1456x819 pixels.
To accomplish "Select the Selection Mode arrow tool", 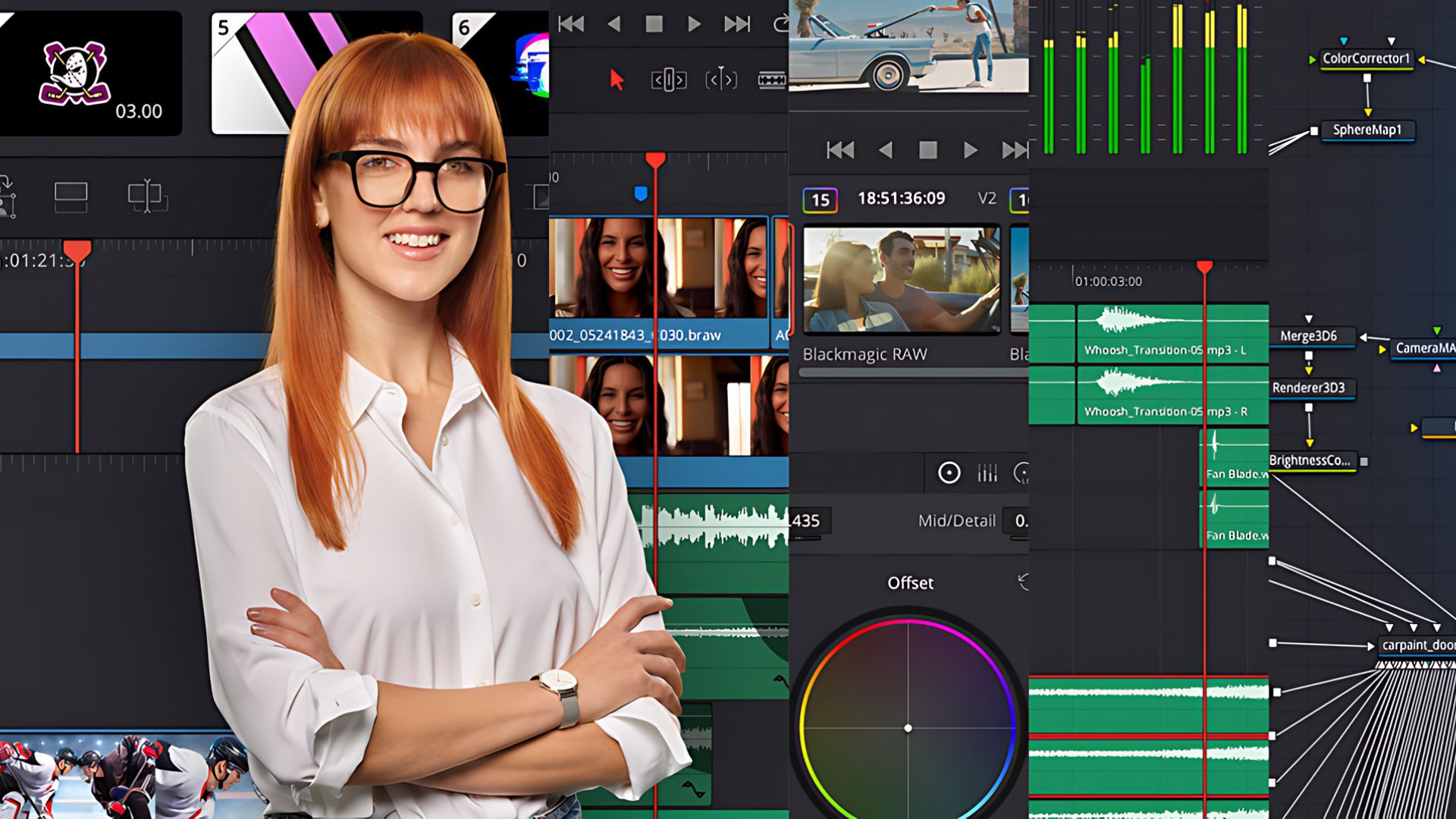I will pos(618,77).
